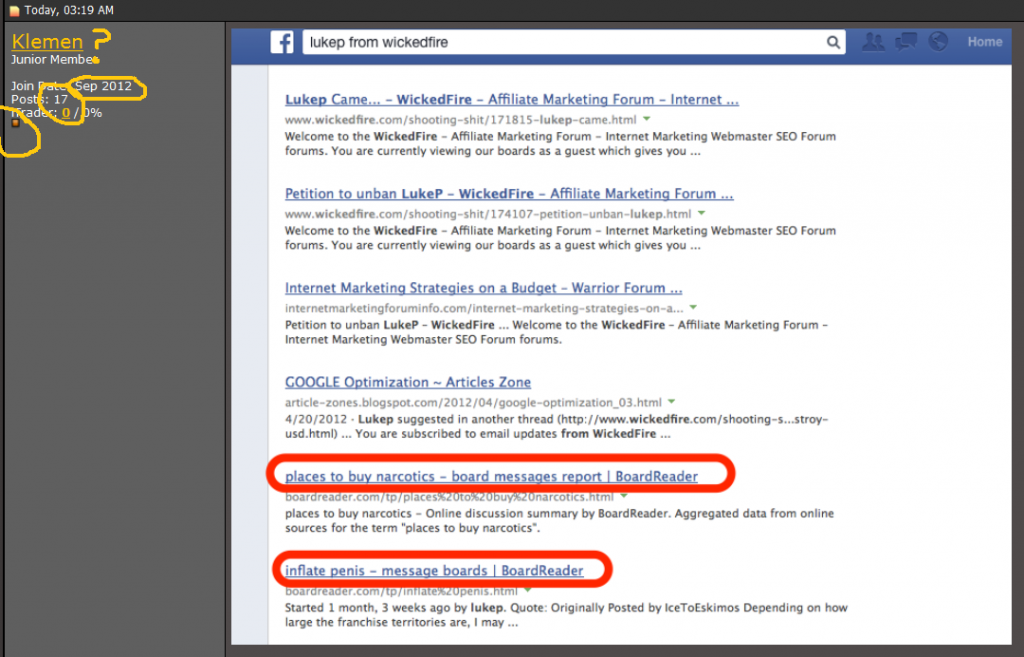Click the 'Online discussion summary by BoardReader' snippet
This screenshot has height=657, width=1024.
point(559,521)
